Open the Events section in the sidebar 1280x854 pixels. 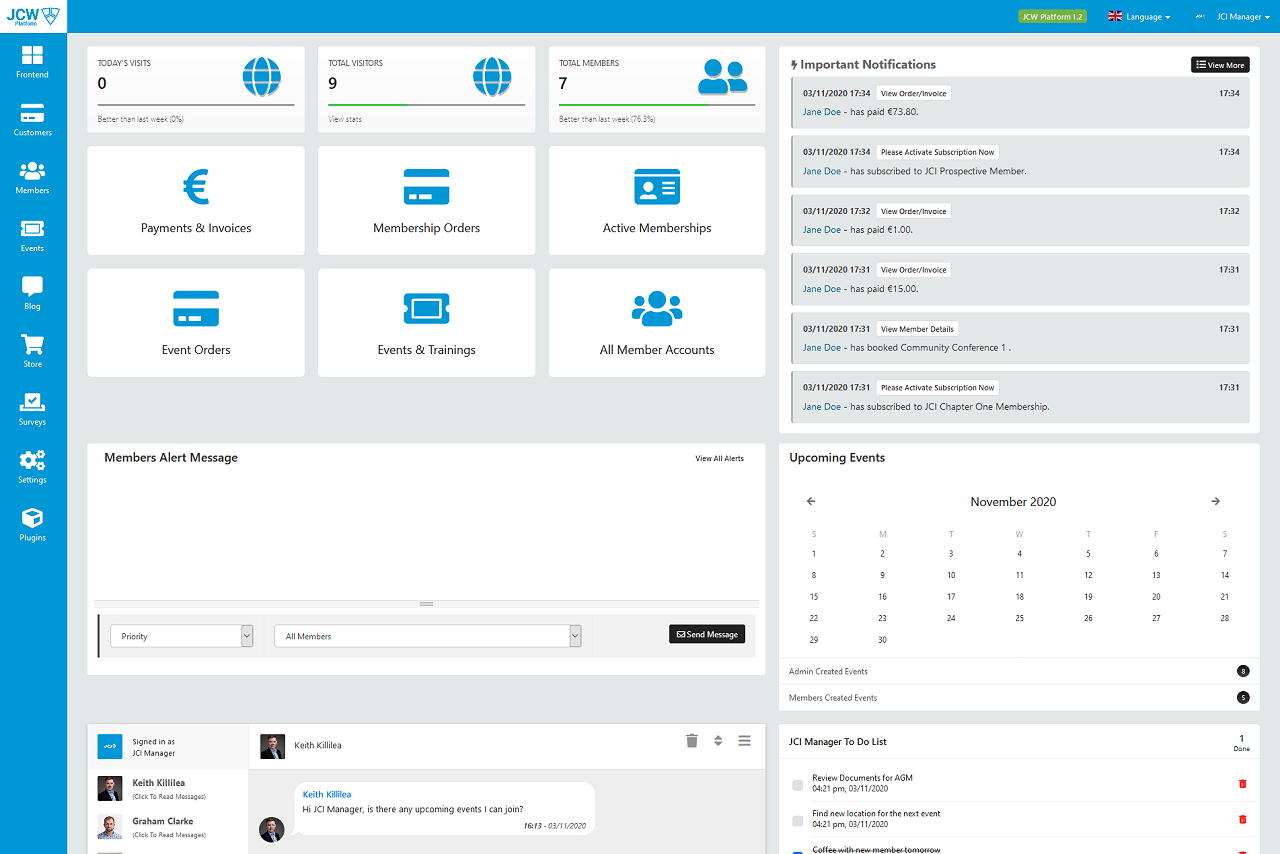coord(32,234)
